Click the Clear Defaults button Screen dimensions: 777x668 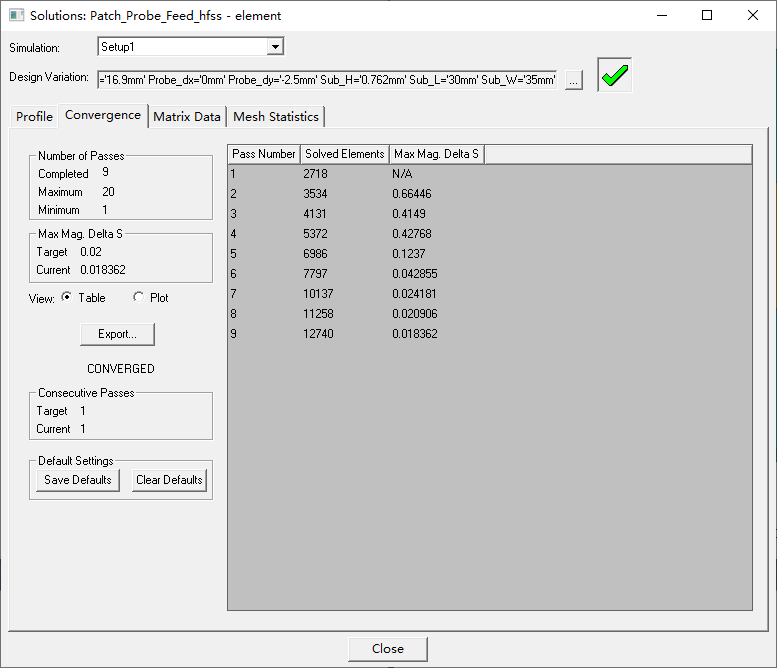pyautogui.click(x=169, y=480)
